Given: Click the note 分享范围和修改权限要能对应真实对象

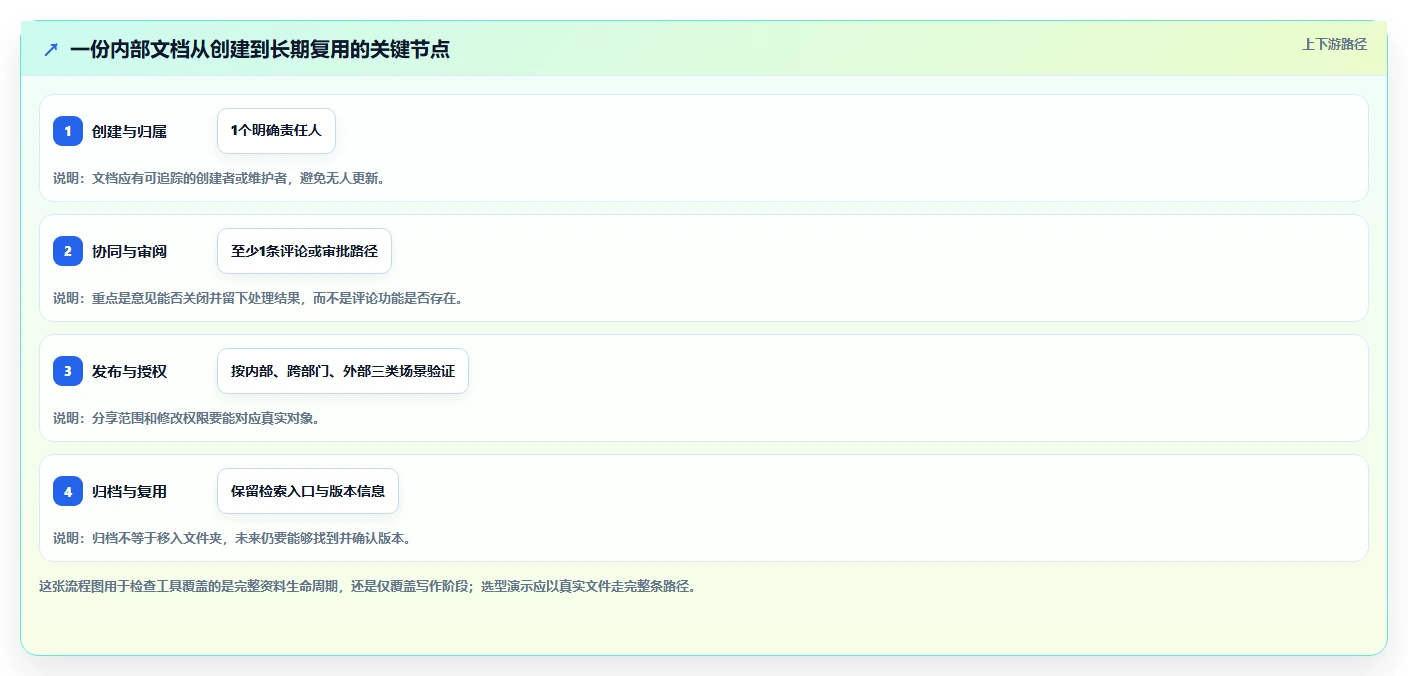Looking at the screenshot, I should pos(186,418).
